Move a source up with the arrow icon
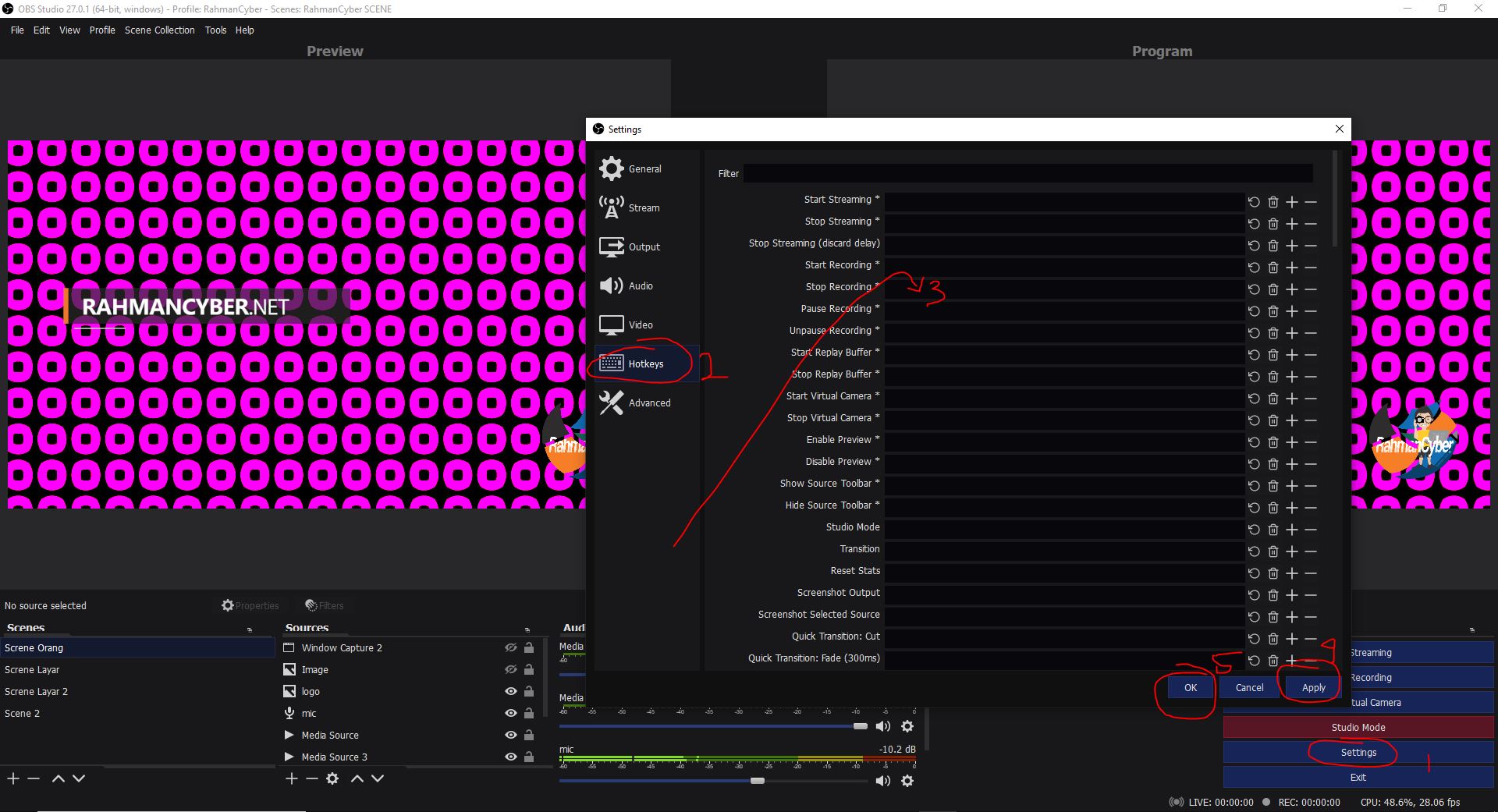 357,778
